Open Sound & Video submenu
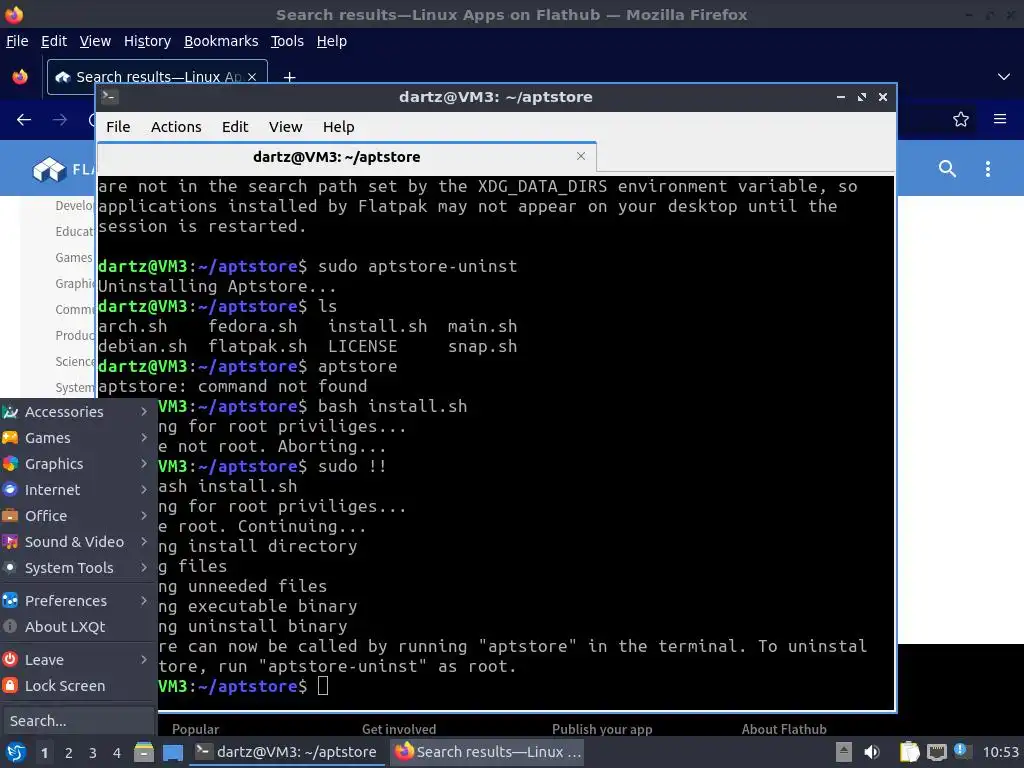Screen dimensions: 1024x768 77,542
